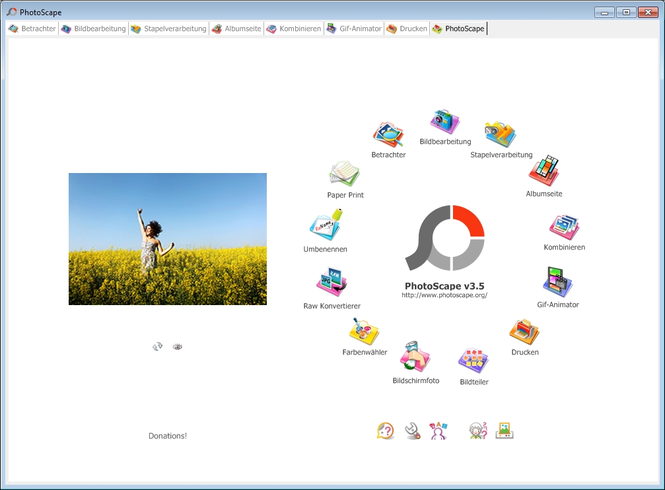Open the Betrachter viewer icon
This screenshot has width=665, height=490.
click(x=388, y=135)
